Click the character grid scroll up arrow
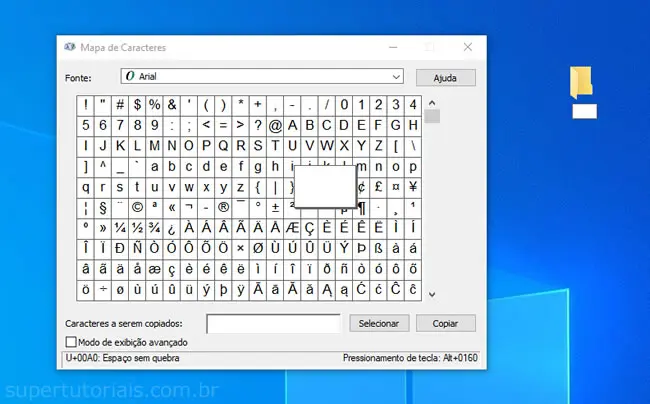 432,102
